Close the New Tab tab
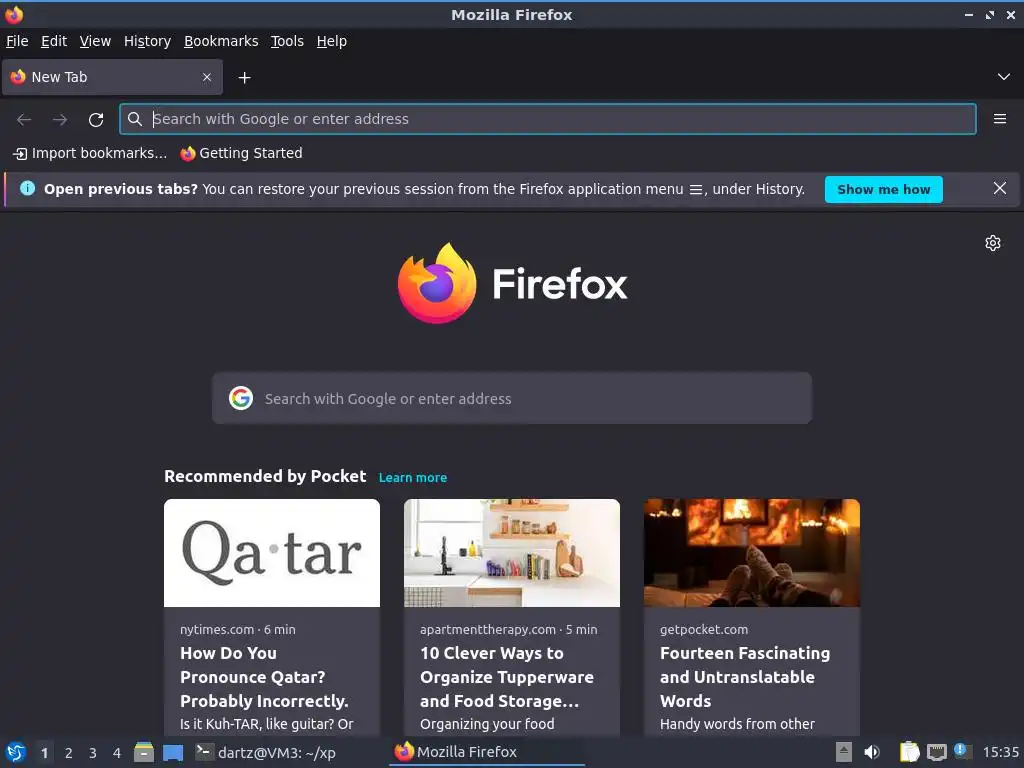Image resolution: width=1024 pixels, height=768 pixels. point(206,77)
